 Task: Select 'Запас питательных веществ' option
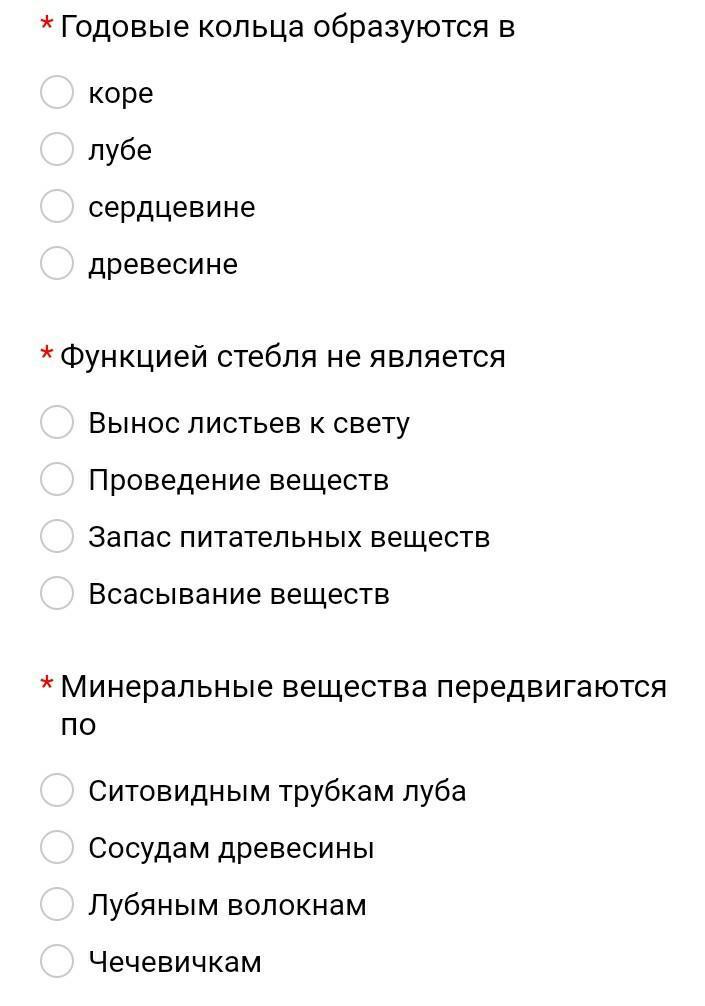point(57,536)
